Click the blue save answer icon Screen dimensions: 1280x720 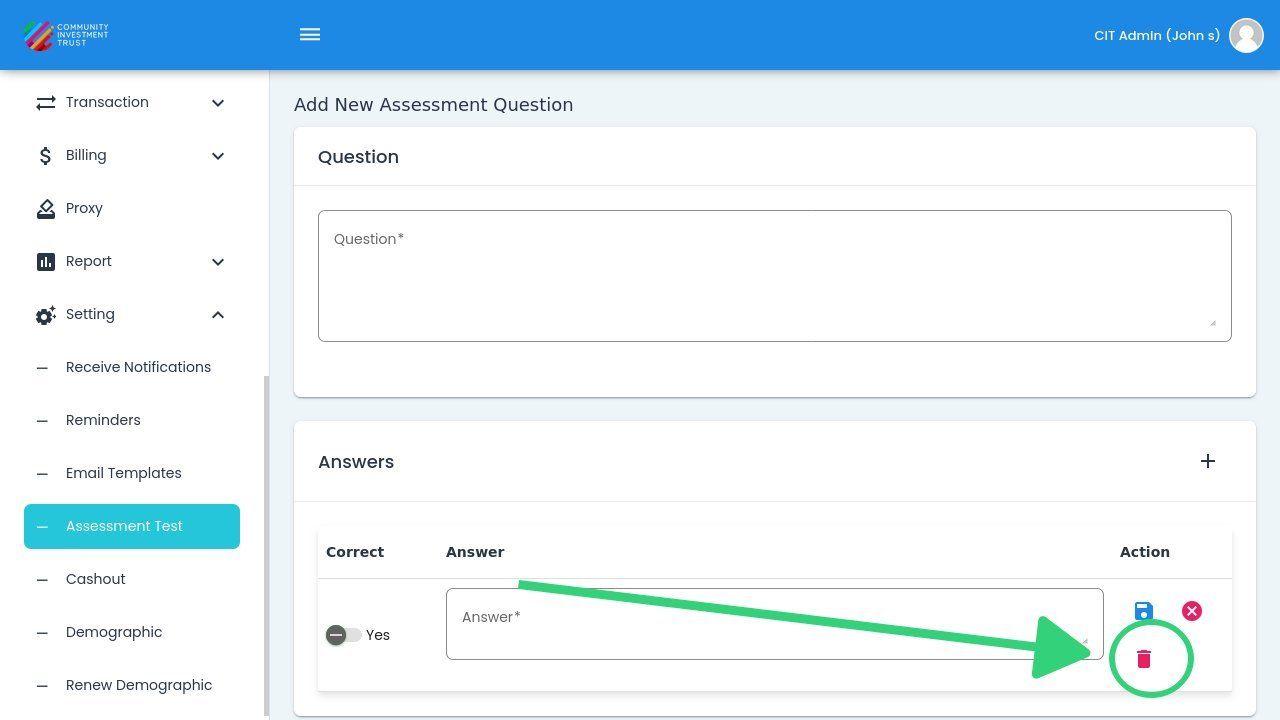pos(1144,611)
